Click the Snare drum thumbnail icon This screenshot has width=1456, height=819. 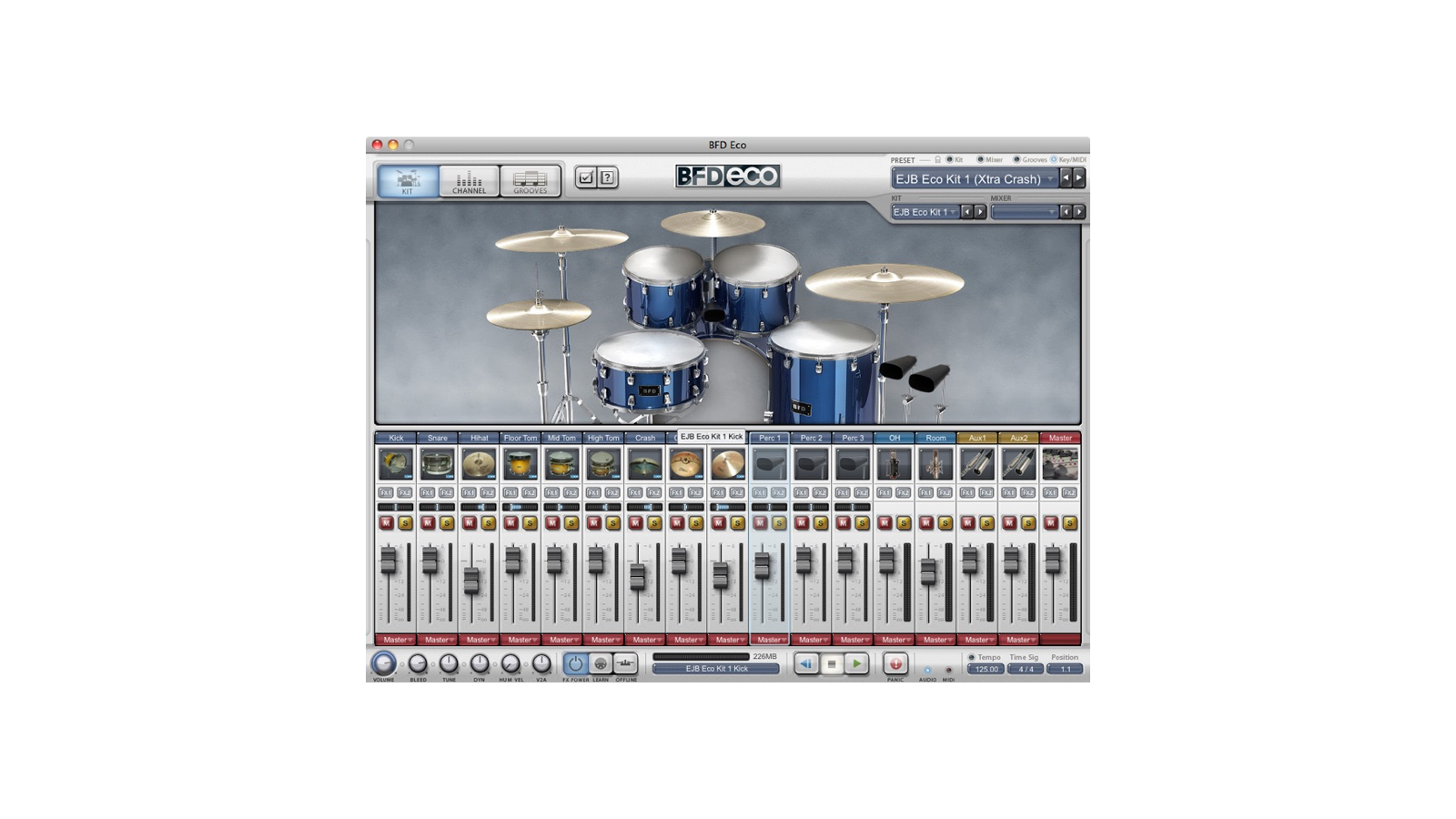coord(437,464)
